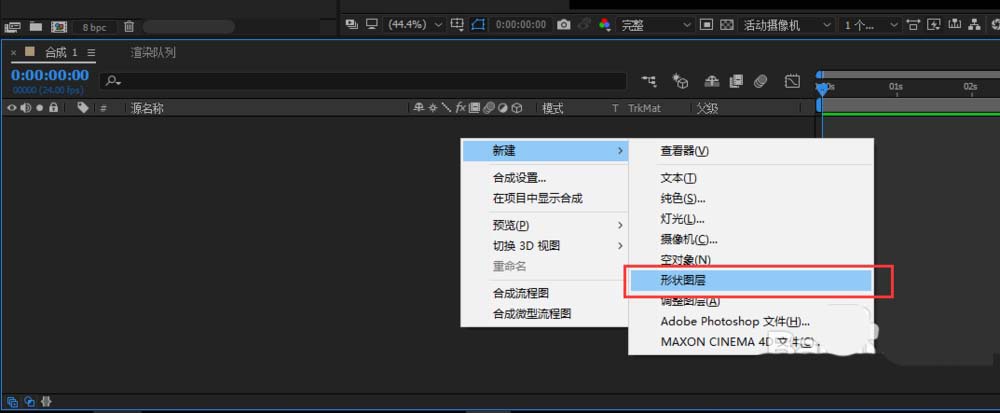Open grid and guide options
This screenshot has height=413, width=1000.
pos(457,25)
